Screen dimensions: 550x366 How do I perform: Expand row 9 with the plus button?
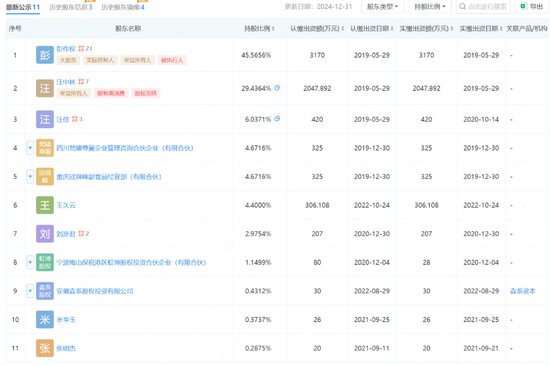30,291
